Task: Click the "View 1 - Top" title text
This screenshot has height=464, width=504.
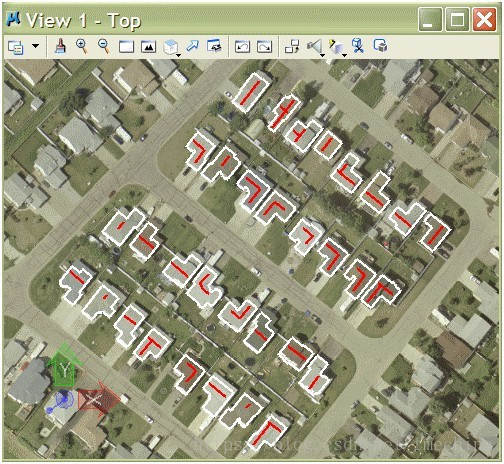Action: (x=83, y=21)
